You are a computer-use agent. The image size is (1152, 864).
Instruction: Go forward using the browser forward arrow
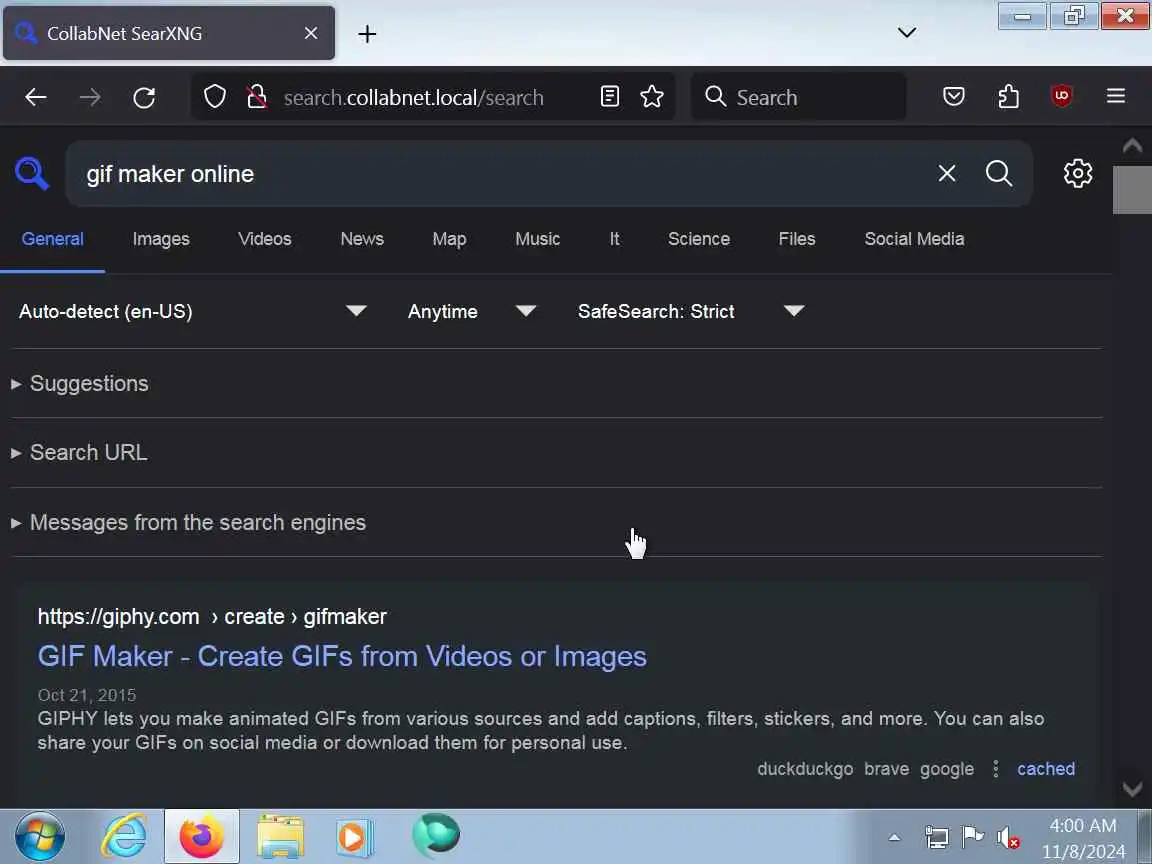pyautogui.click(x=90, y=97)
